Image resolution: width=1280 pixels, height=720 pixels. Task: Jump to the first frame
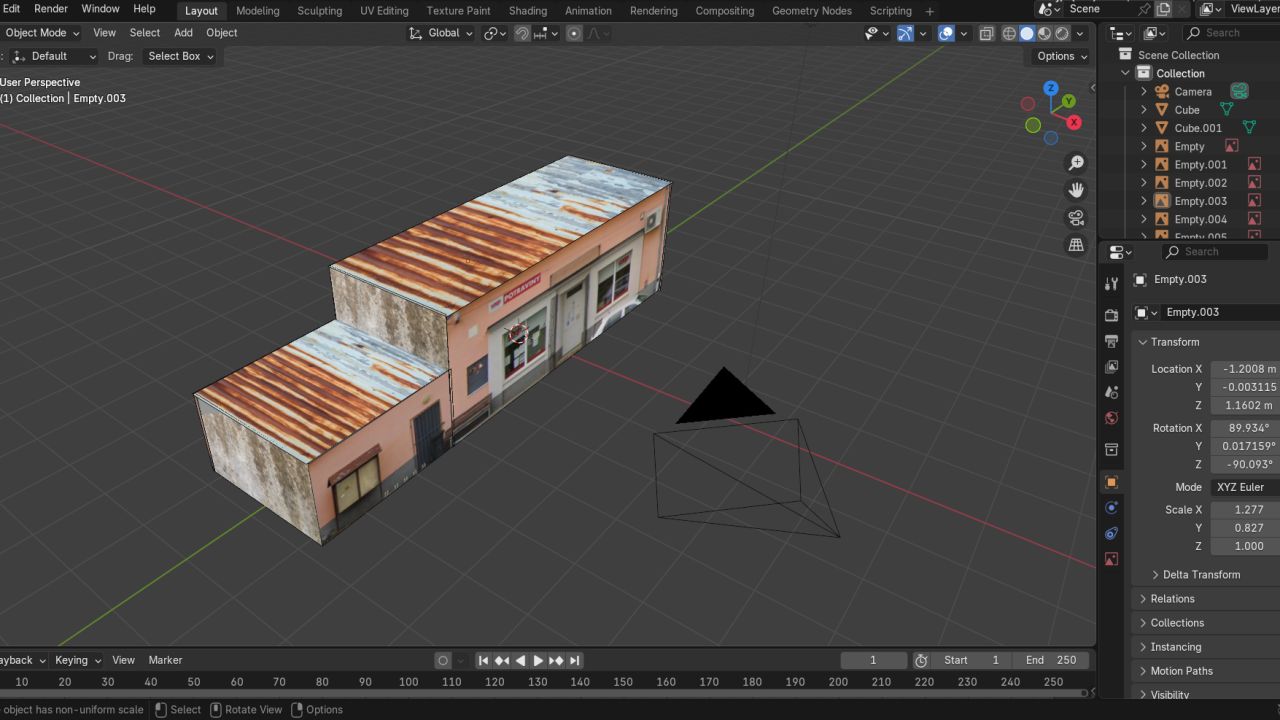tap(484, 660)
